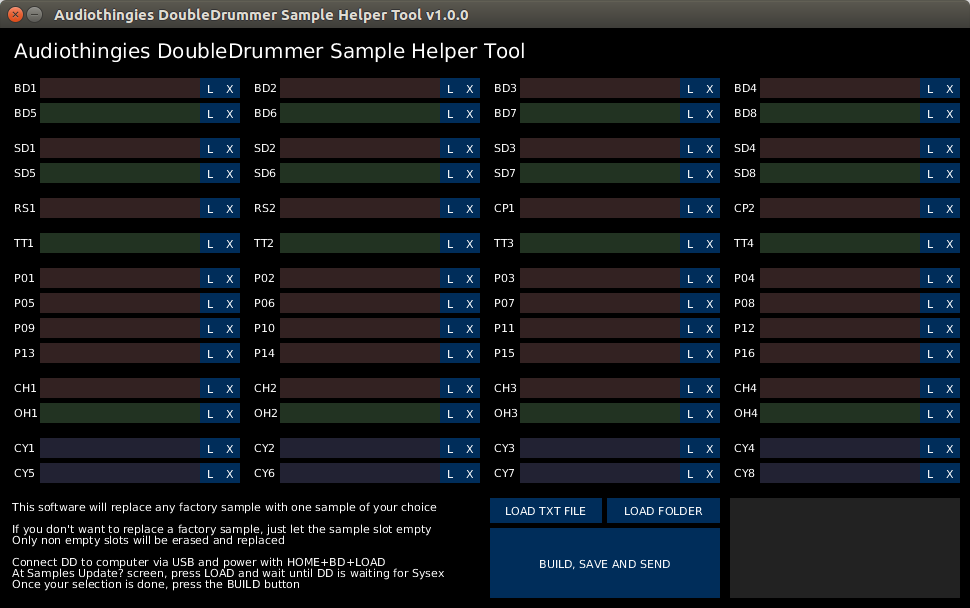Clear the BD4 slot using X
The height and width of the screenshot is (608, 970).
point(950,88)
